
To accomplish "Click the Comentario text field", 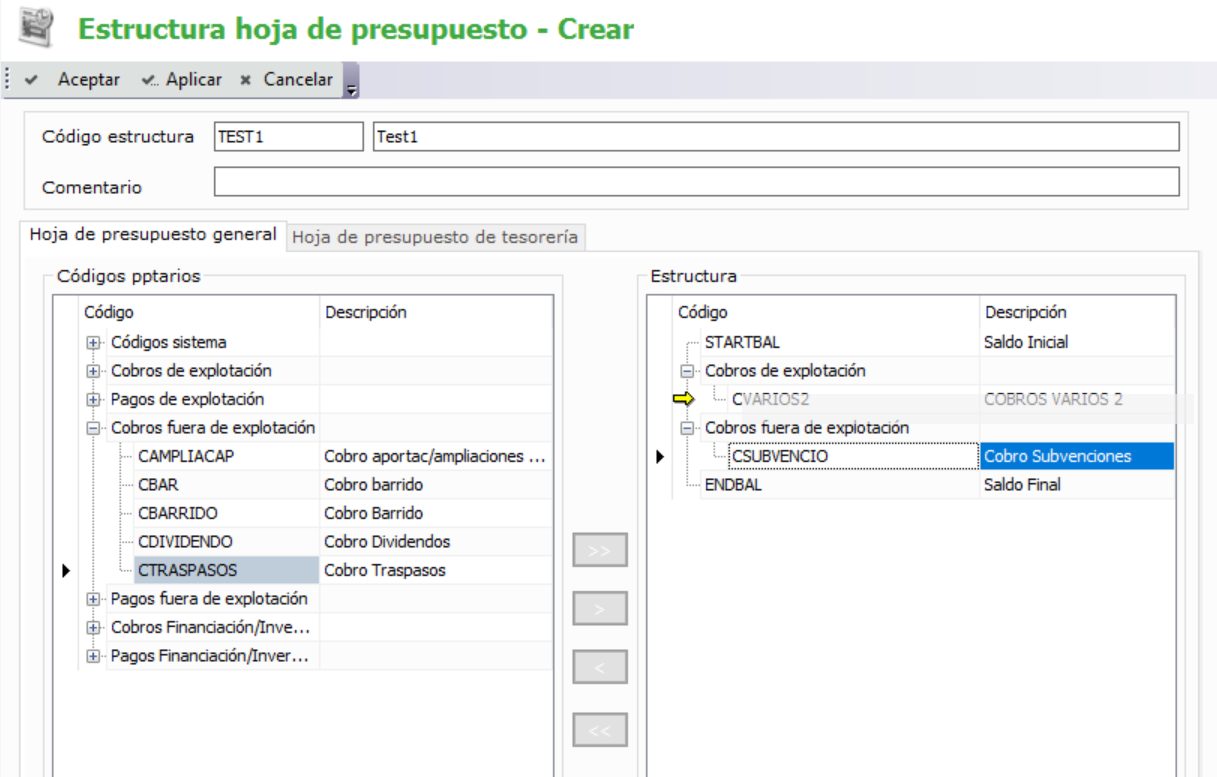I will (696, 182).
